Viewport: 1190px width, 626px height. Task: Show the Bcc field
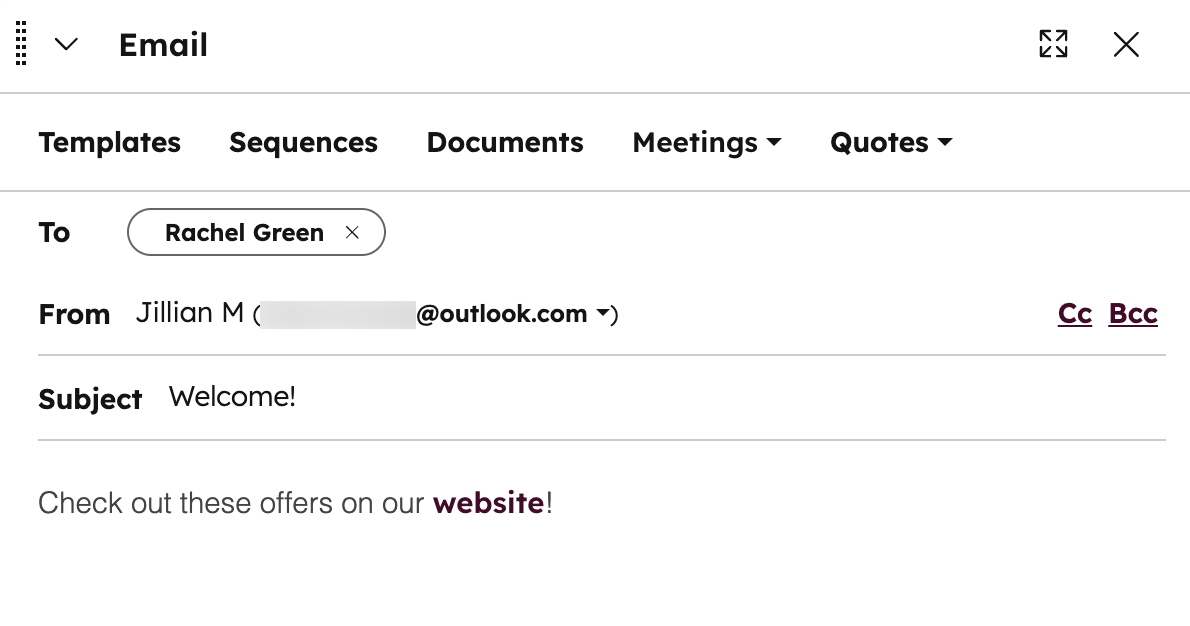click(1133, 313)
